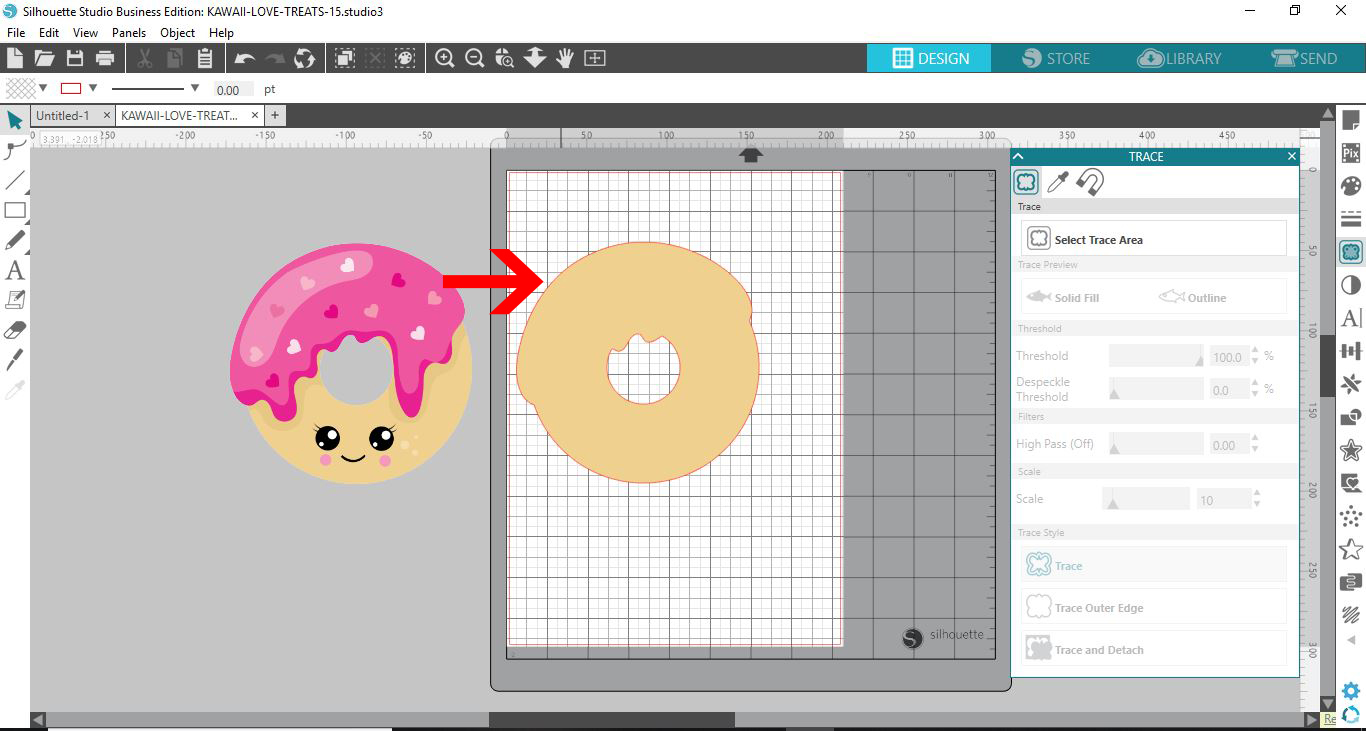Select the Knife tool
The width and height of the screenshot is (1366, 731).
click(x=15, y=360)
